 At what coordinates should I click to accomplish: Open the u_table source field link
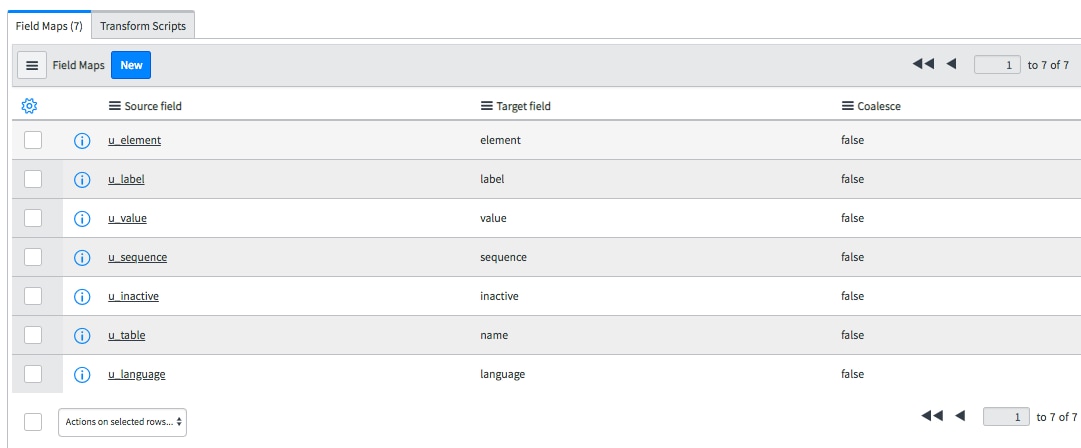click(127, 336)
